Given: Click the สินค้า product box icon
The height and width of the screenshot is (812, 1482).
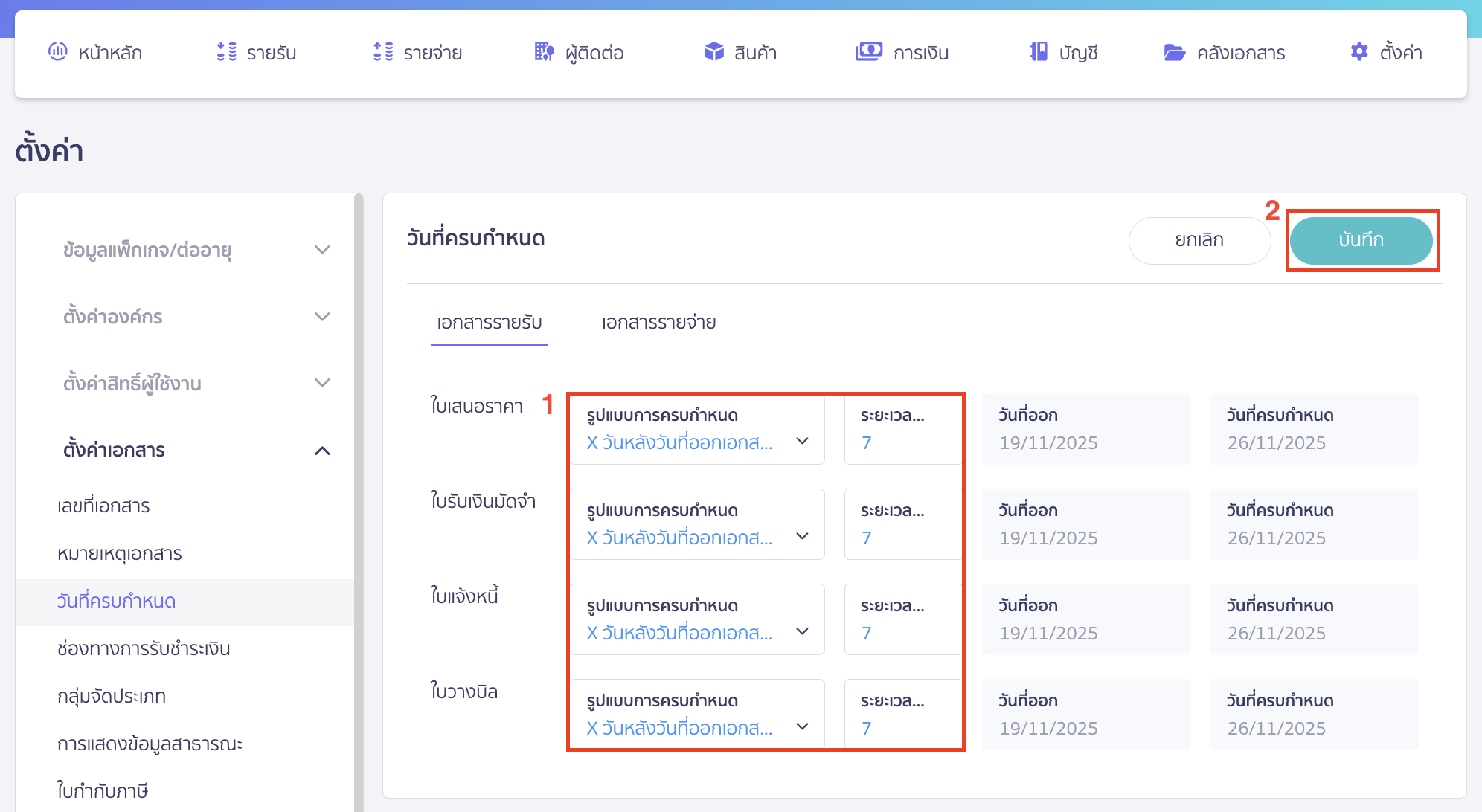Looking at the screenshot, I should coord(713,51).
